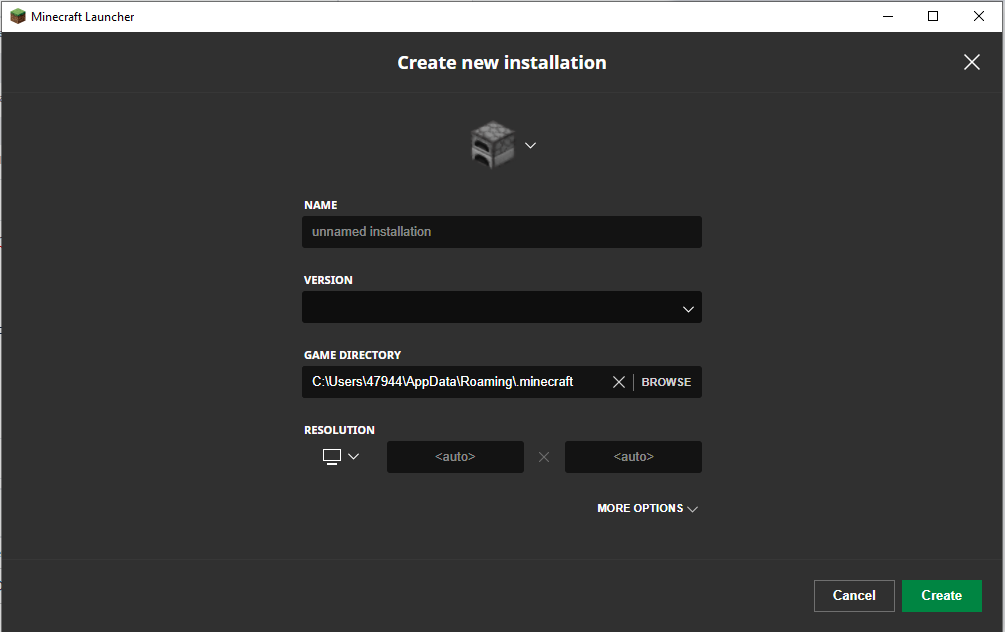The height and width of the screenshot is (632, 1005).
Task: Click into the game directory path text
Action: [450, 382]
